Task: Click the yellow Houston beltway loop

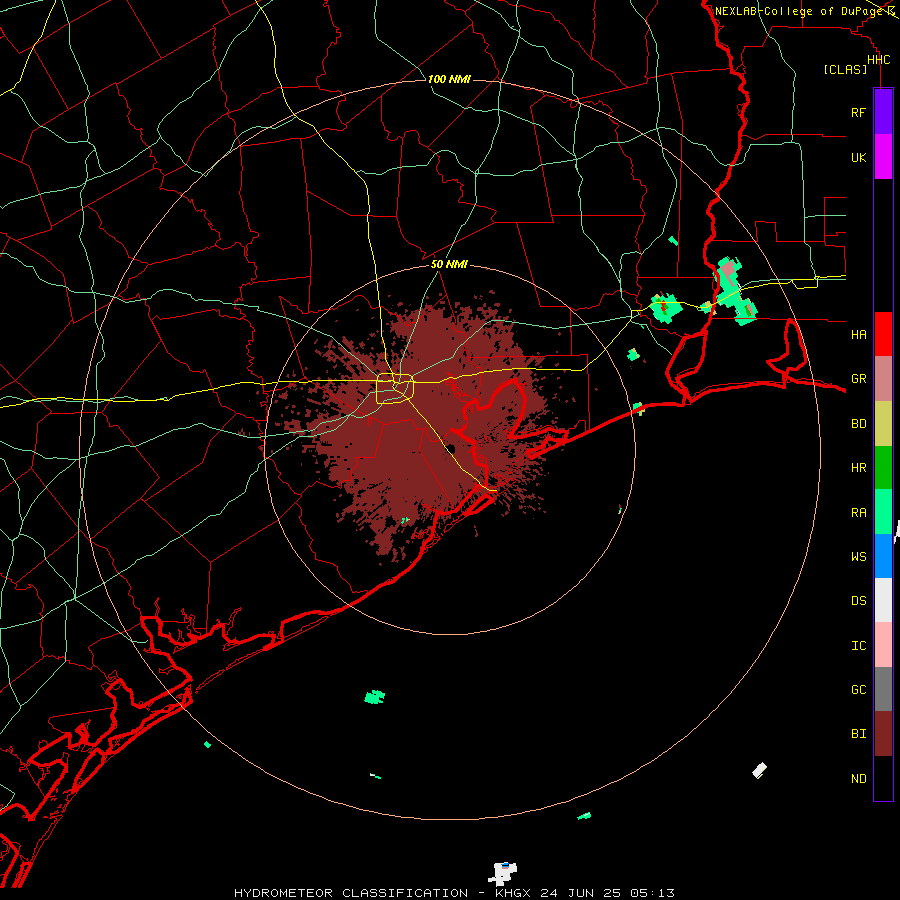Action: tap(395, 389)
